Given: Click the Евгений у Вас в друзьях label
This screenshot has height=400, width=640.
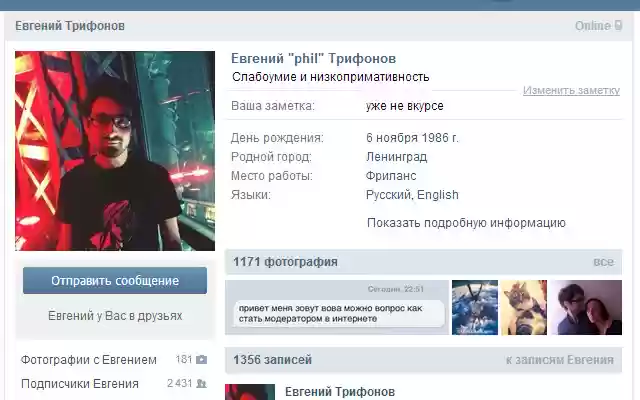Looking at the screenshot, I should tap(115, 316).
